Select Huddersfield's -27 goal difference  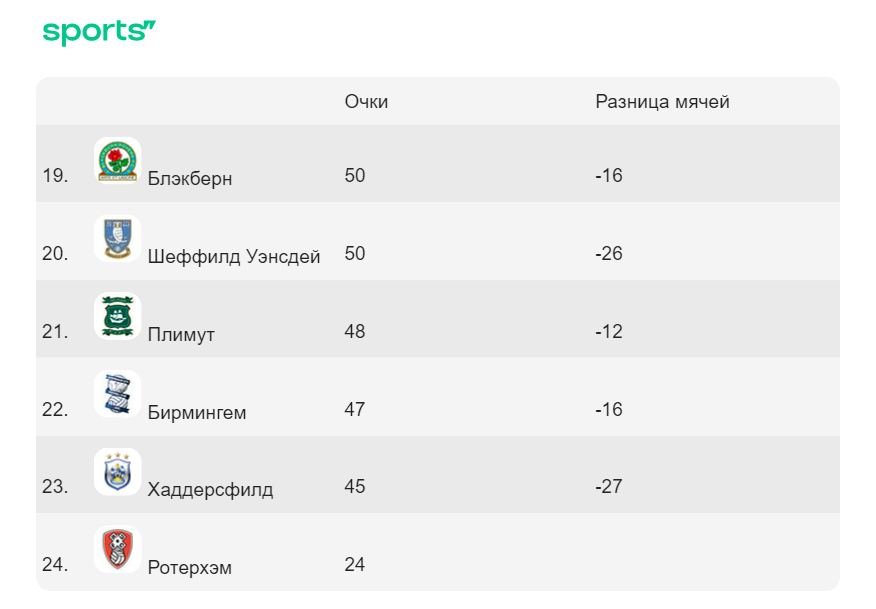[x=608, y=486]
